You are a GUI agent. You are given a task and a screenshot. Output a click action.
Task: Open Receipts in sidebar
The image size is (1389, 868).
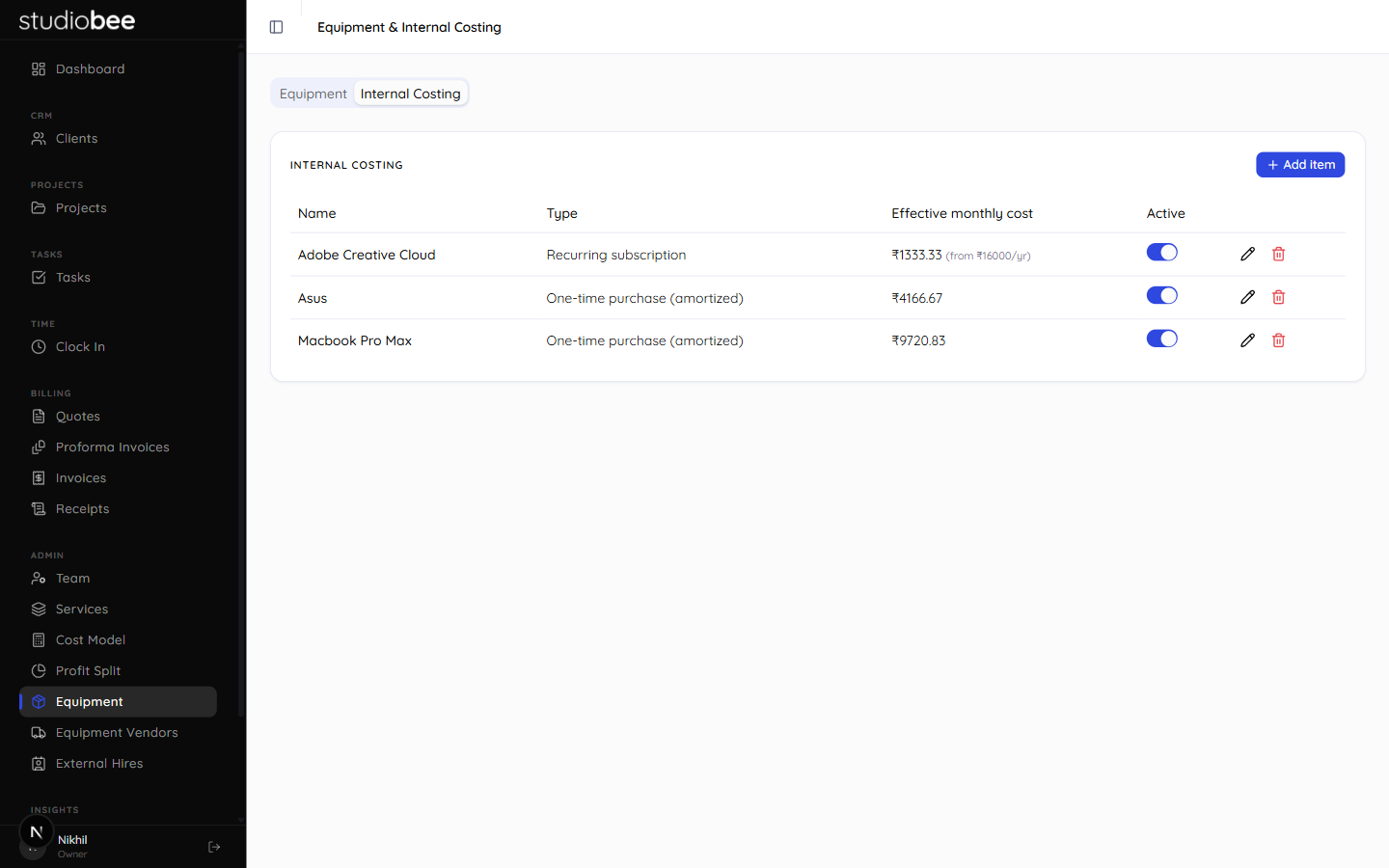coord(118,509)
